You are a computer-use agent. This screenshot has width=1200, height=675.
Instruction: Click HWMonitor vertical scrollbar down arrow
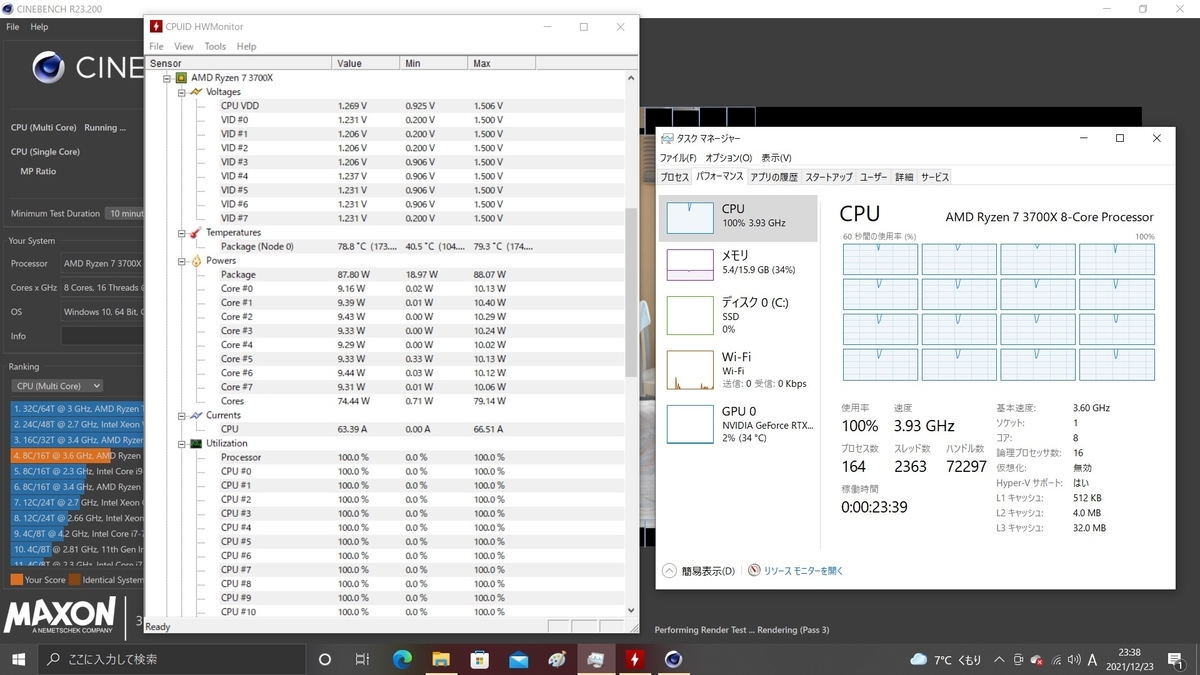pyautogui.click(x=631, y=610)
